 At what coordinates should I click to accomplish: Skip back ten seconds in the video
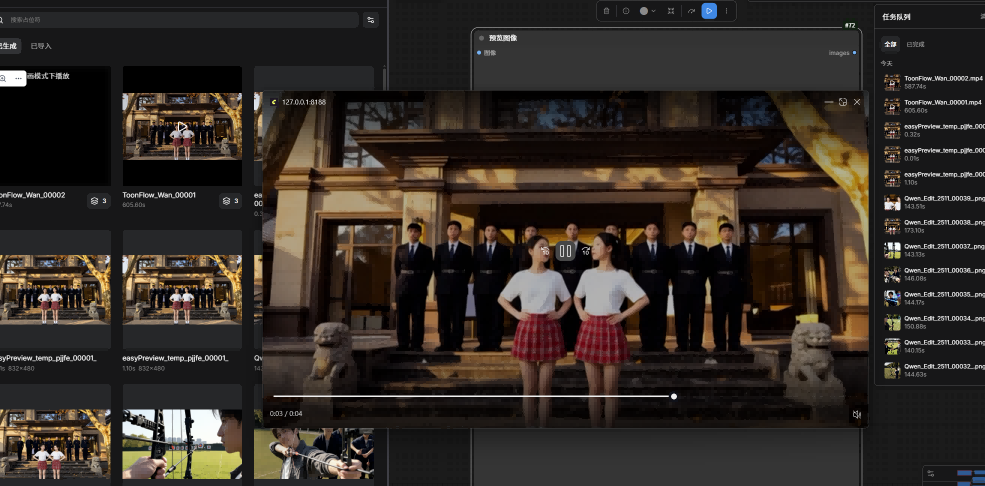[545, 251]
